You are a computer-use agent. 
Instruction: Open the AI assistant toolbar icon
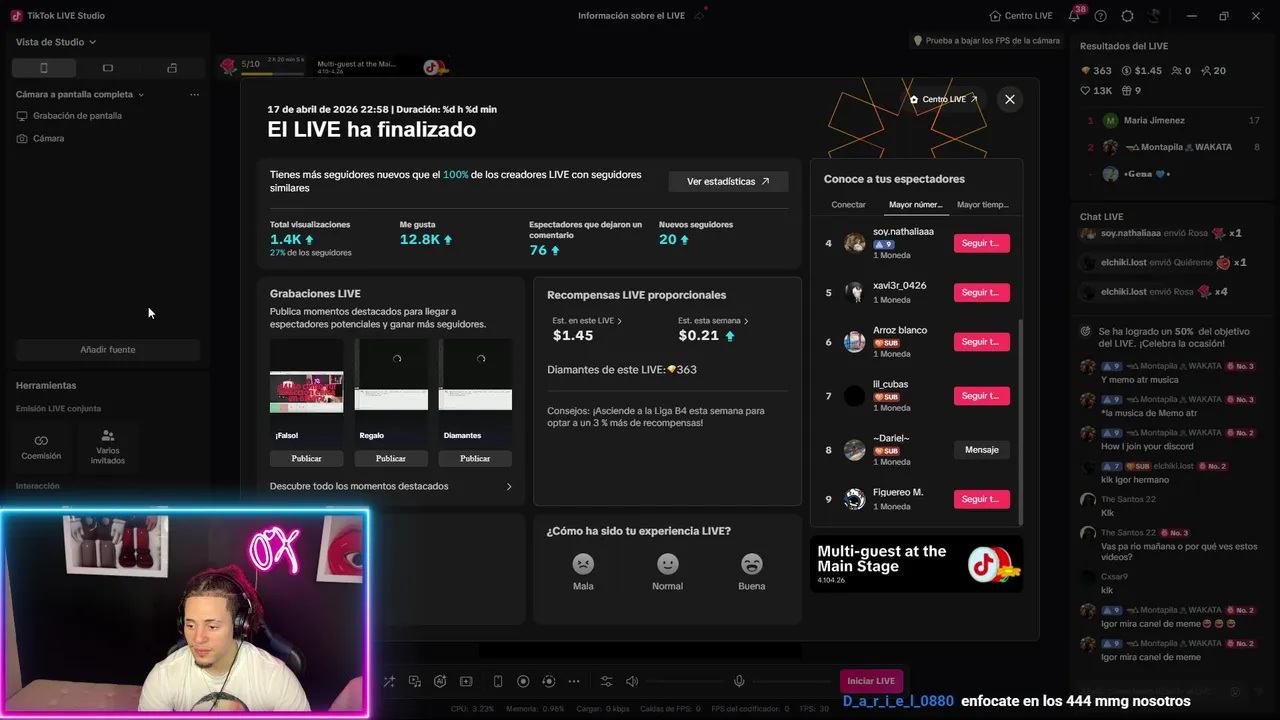pos(440,681)
